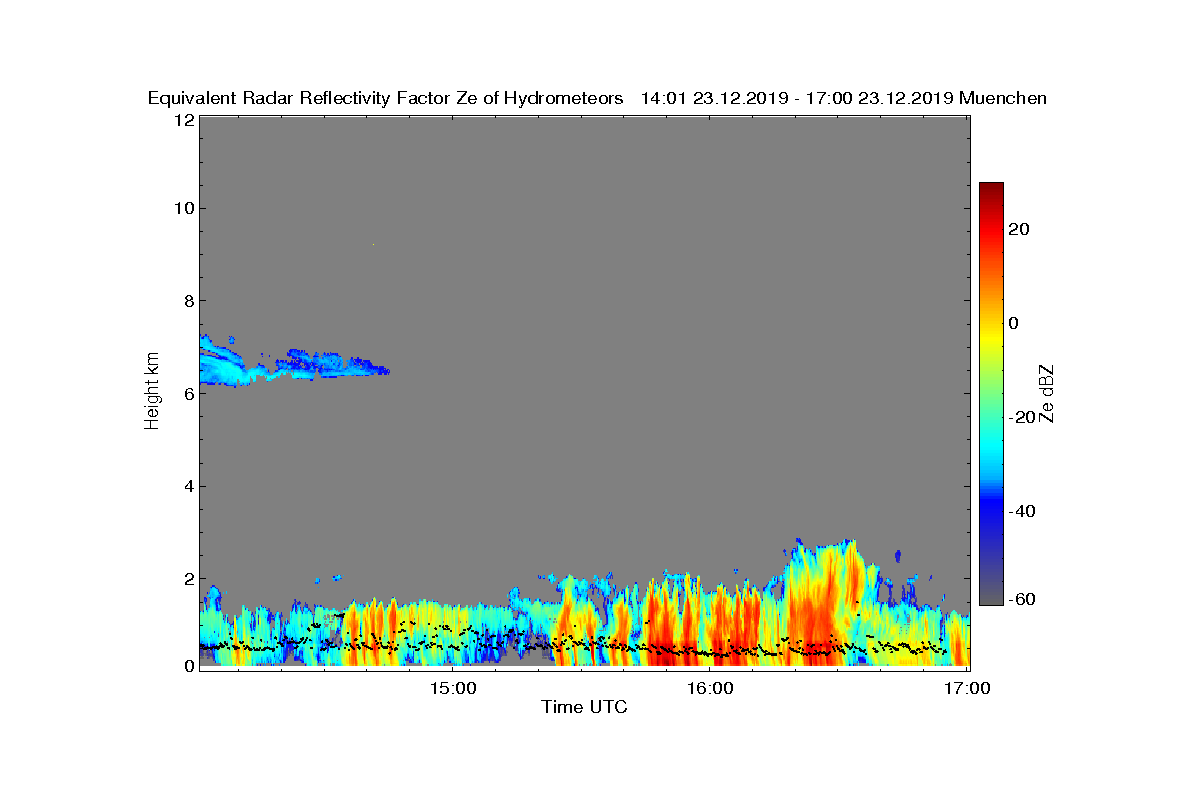Image resolution: width=1200 pixels, height=800 pixels.
Task: Click the 16:00 time axis label
Action: click(711, 689)
